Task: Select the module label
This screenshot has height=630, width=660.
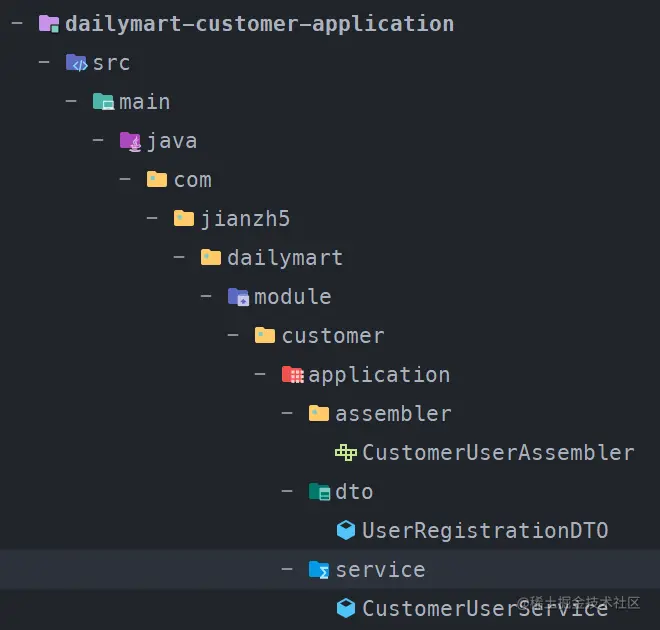Action: click(293, 297)
